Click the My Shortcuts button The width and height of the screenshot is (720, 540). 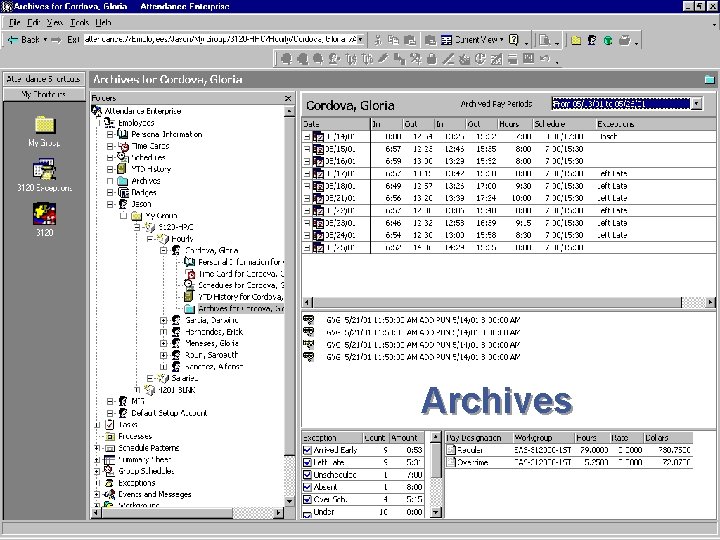click(x=44, y=94)
